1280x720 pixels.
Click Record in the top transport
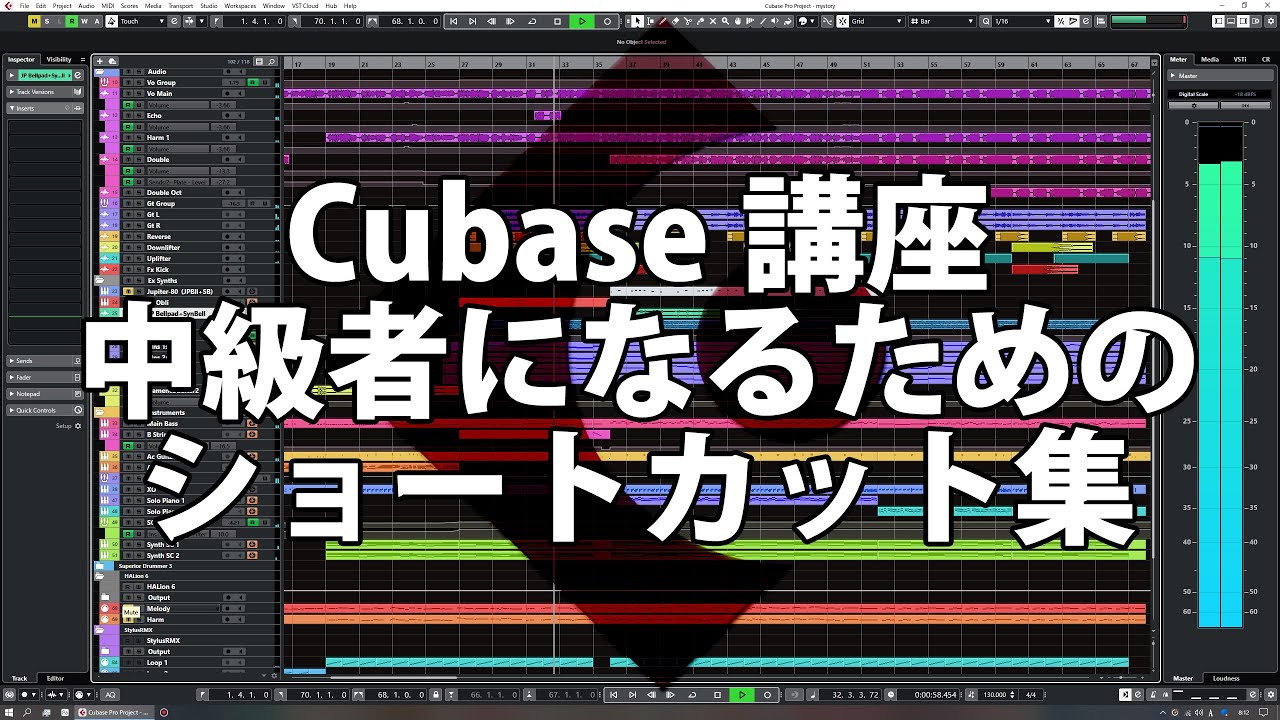tap(607, 21)
